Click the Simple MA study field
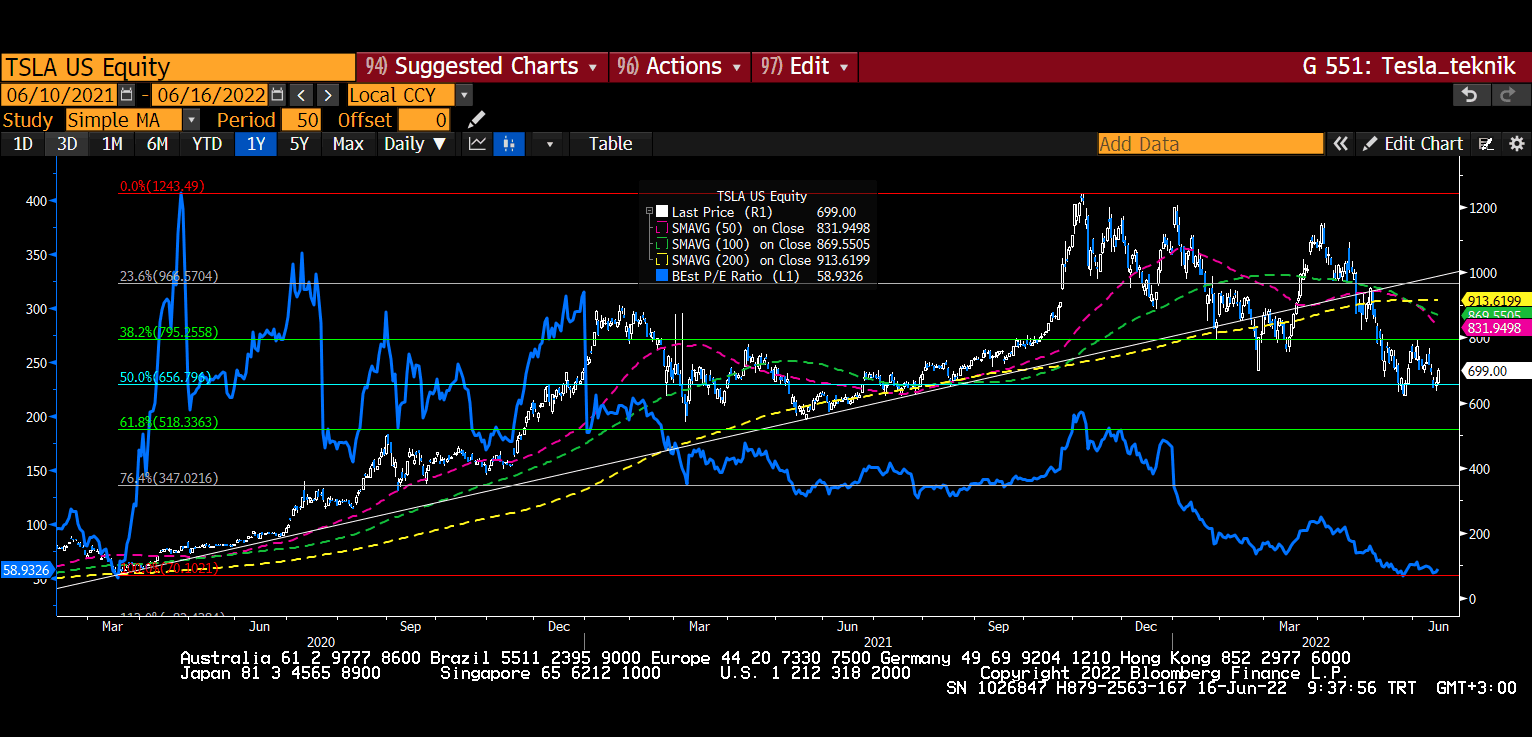The width and height of the screenshot is (1532, 737). pos(123,120)
